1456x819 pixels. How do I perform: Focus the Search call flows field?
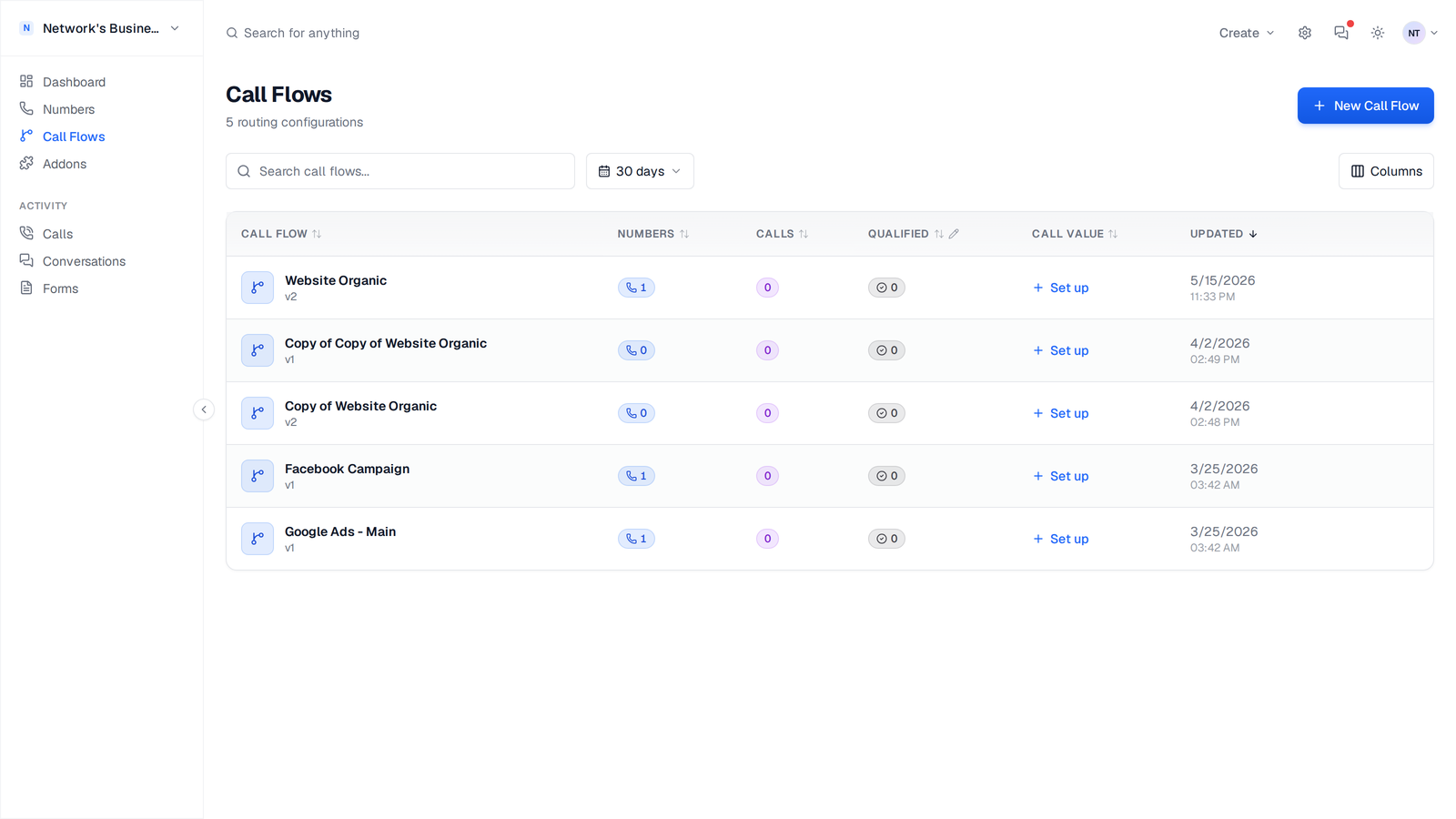(x=400, y=171)
